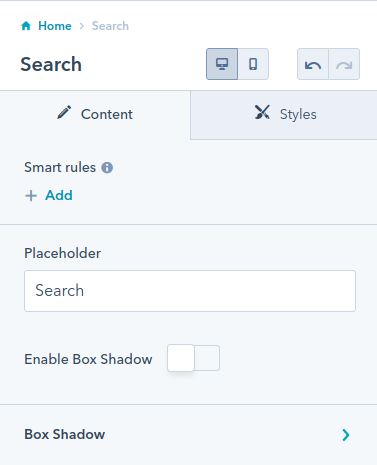
Task: Open the Home breadcrumb link
Action: (x=55, y=26)
